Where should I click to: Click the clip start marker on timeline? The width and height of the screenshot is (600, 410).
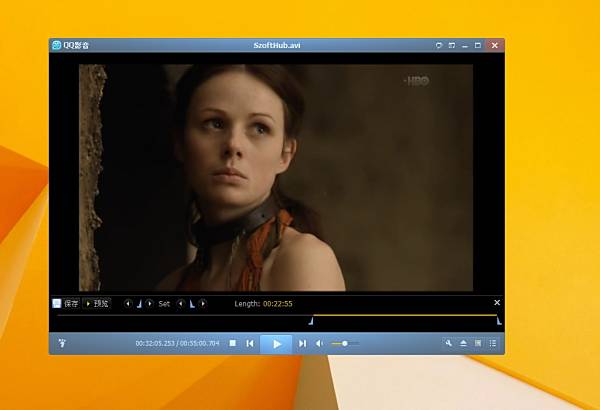tap(311, 321)
